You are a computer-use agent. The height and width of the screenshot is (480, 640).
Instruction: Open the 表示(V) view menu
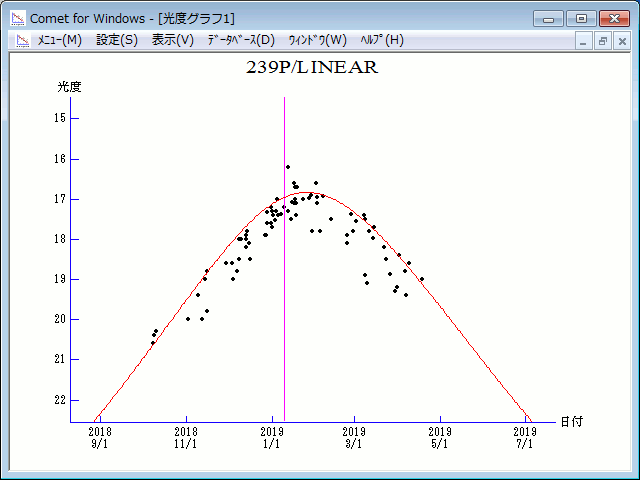(x=173, y=40)
